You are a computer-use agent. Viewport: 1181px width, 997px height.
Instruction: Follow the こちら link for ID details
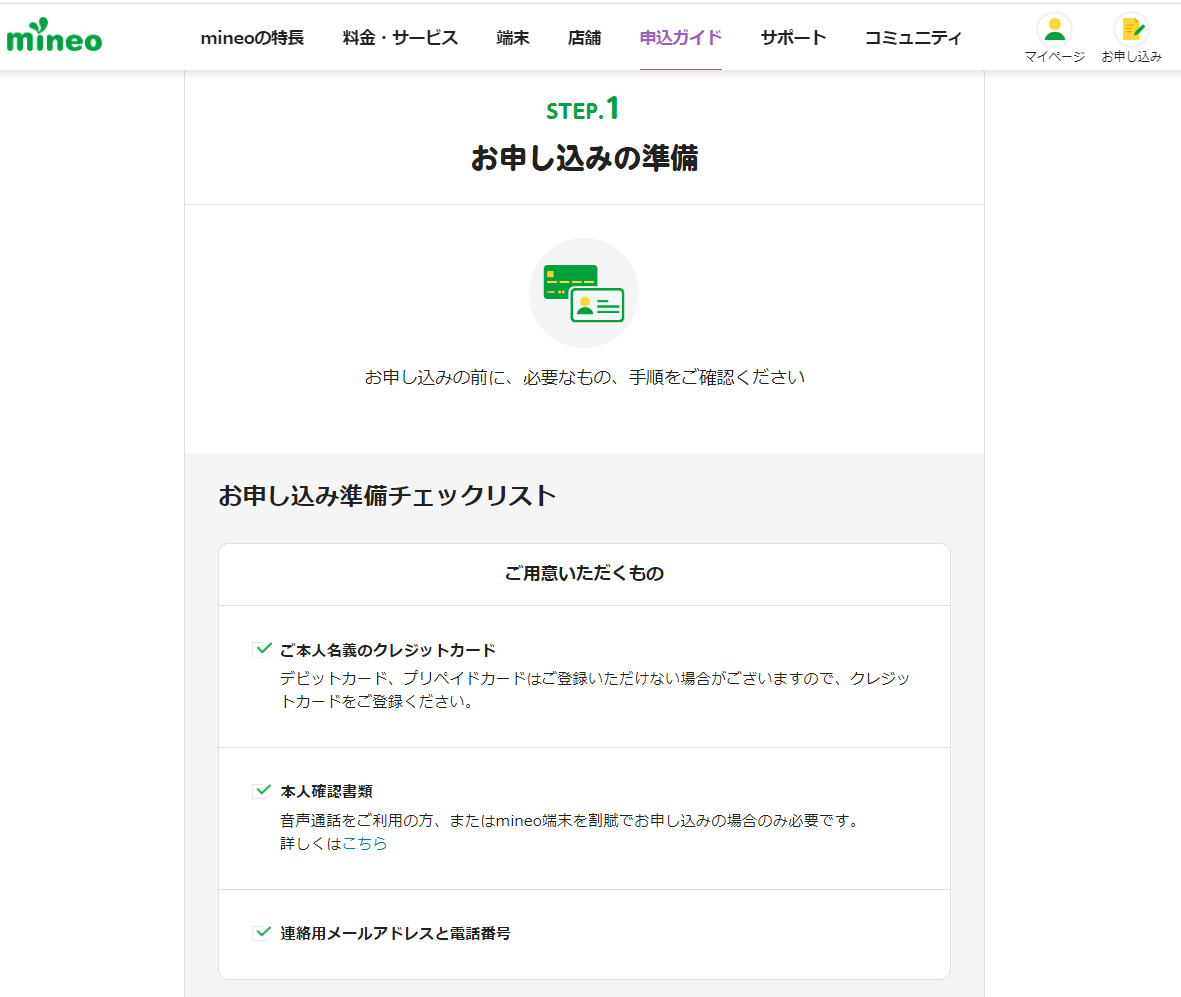point(364,843)
